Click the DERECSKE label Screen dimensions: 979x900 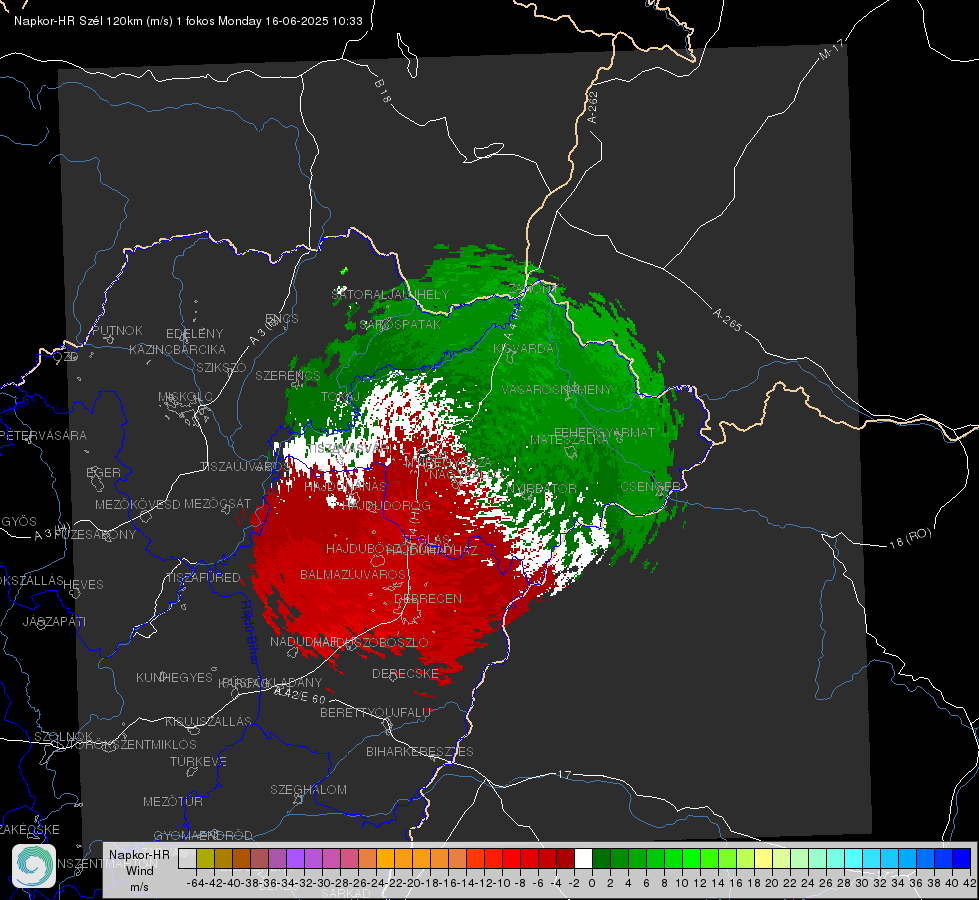tap(405, 673)
